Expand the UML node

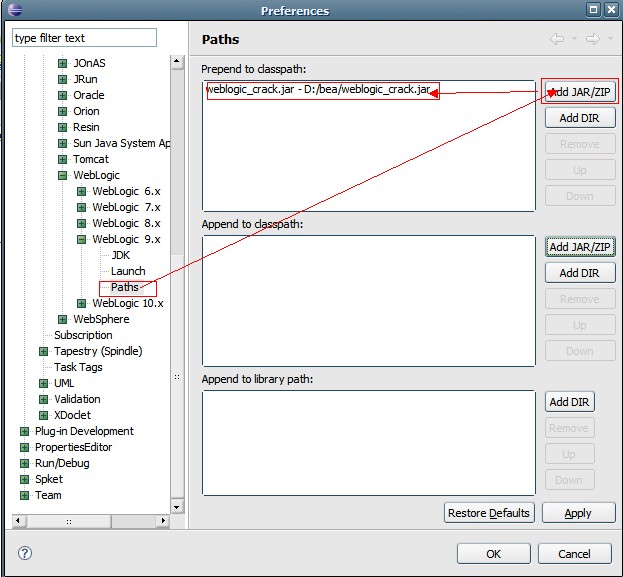coord(43,383)
